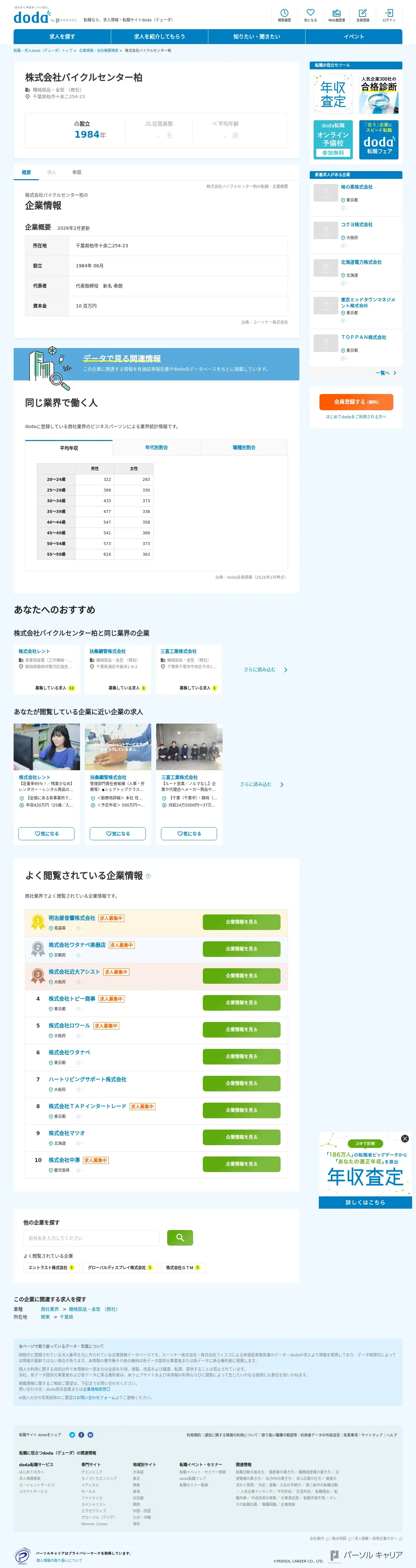Open the イベント menu

[354, 37]
